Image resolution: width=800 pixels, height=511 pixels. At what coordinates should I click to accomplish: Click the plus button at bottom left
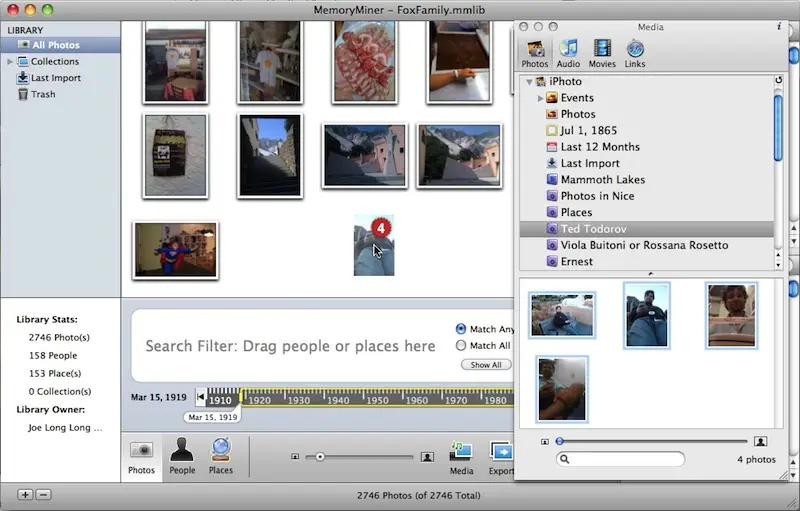pyautogui.click(x=25, y=495)
